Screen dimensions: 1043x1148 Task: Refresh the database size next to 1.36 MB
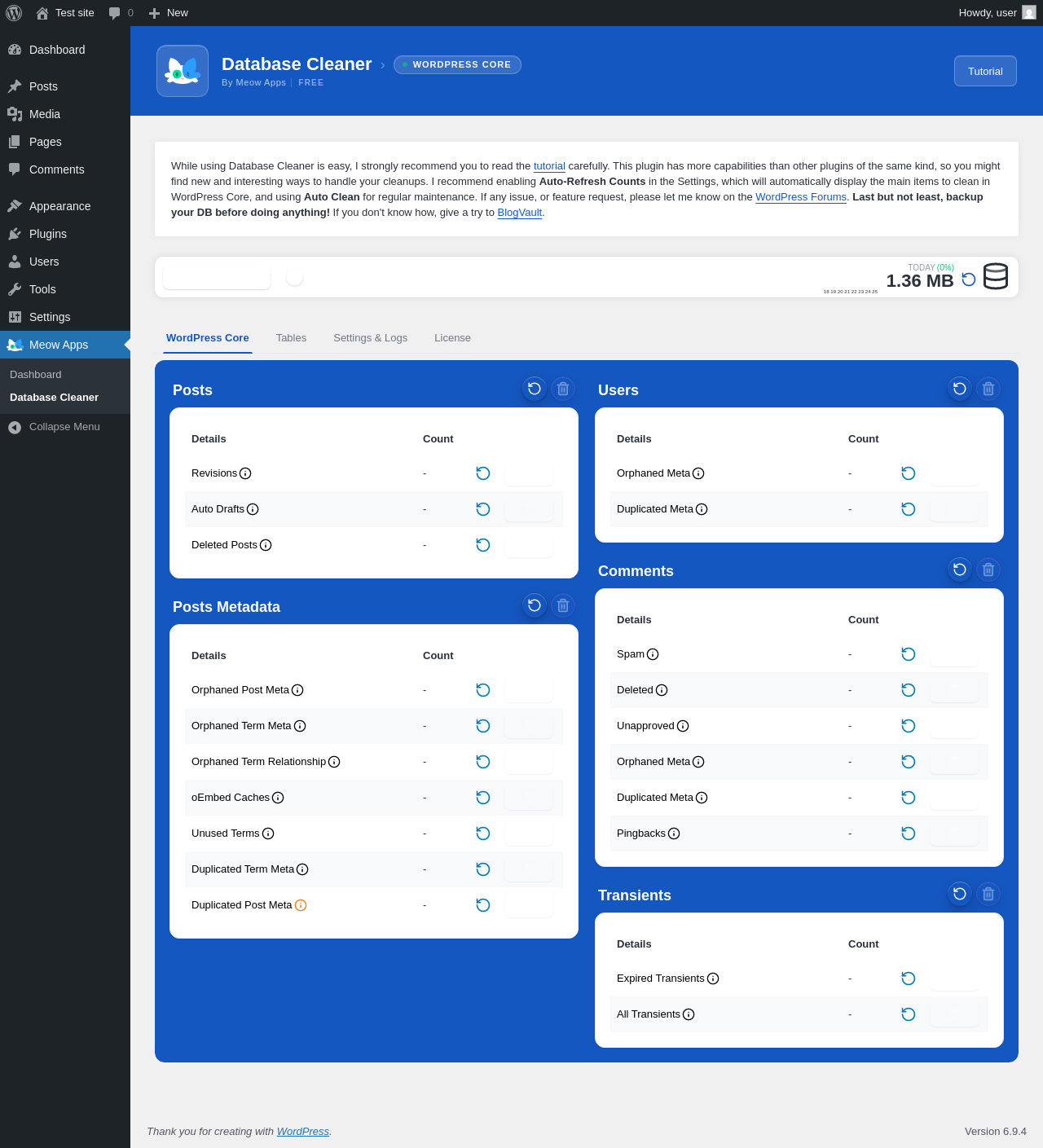click(x=969, y=279)
